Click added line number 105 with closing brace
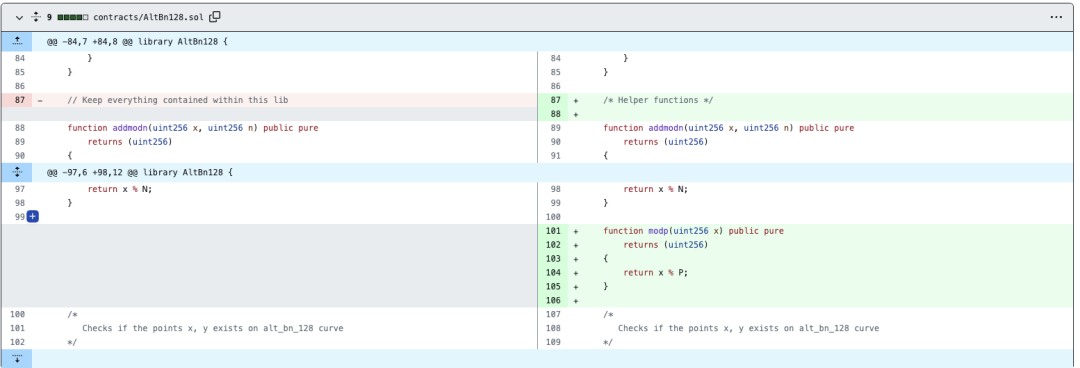This screenshot has width=1080, height=368. click(553, 286)
